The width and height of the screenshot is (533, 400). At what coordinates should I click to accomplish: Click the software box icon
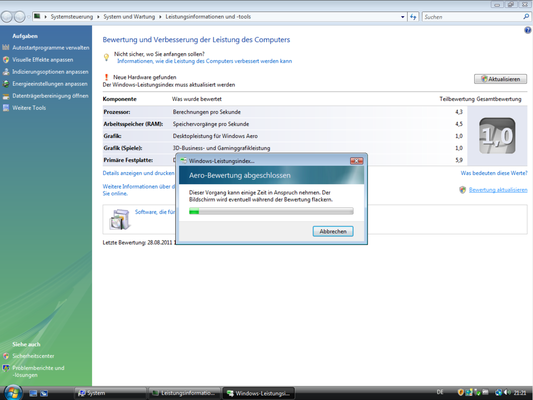click(120, 219)
